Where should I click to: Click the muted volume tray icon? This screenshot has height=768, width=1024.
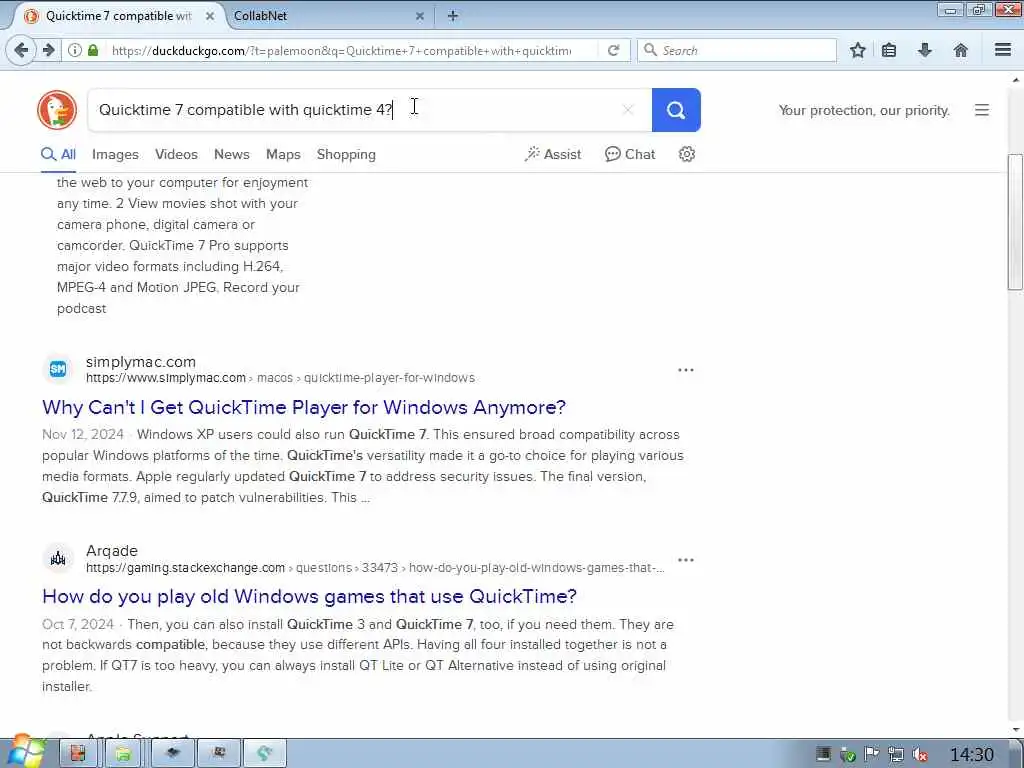[x=920, y=755]
